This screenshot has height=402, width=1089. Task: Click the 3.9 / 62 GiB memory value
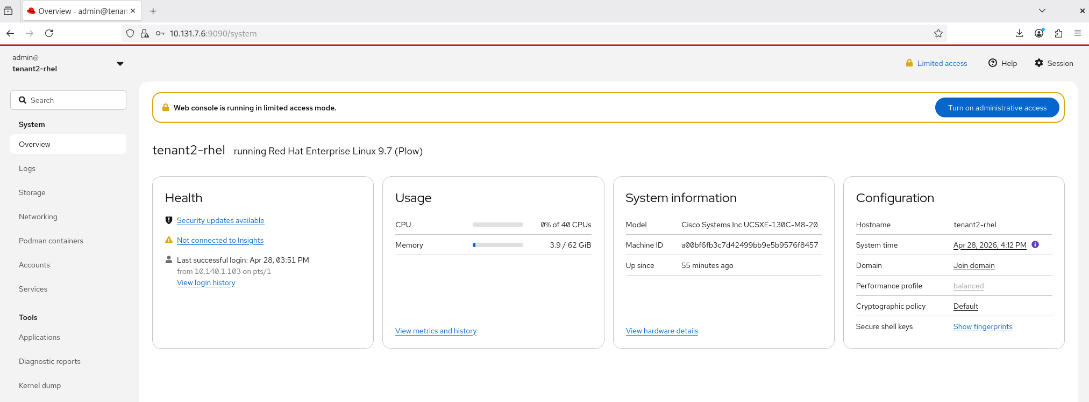pos(570,245)
